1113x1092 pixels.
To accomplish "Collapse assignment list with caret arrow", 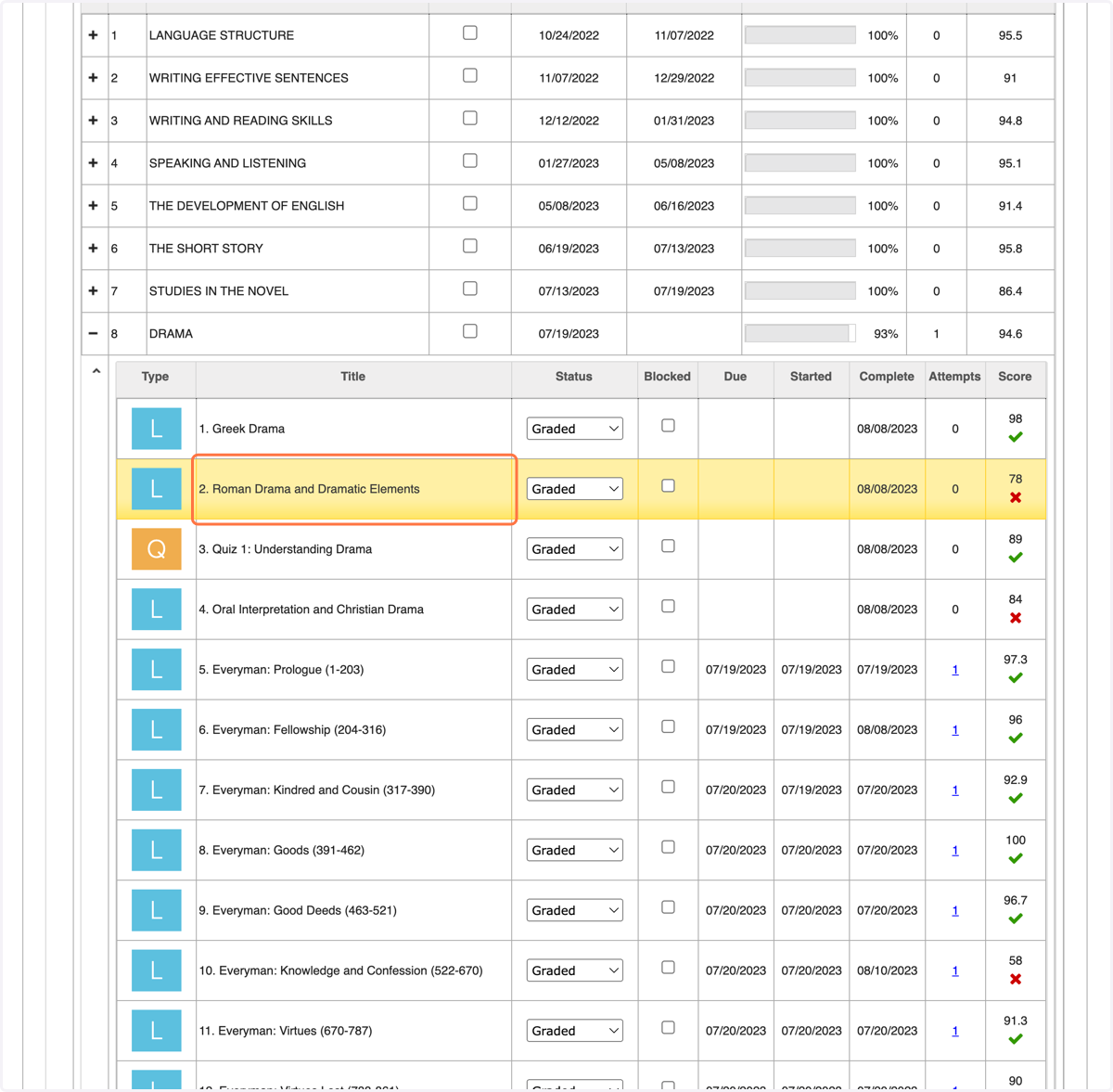I will (x=96, y=371).
